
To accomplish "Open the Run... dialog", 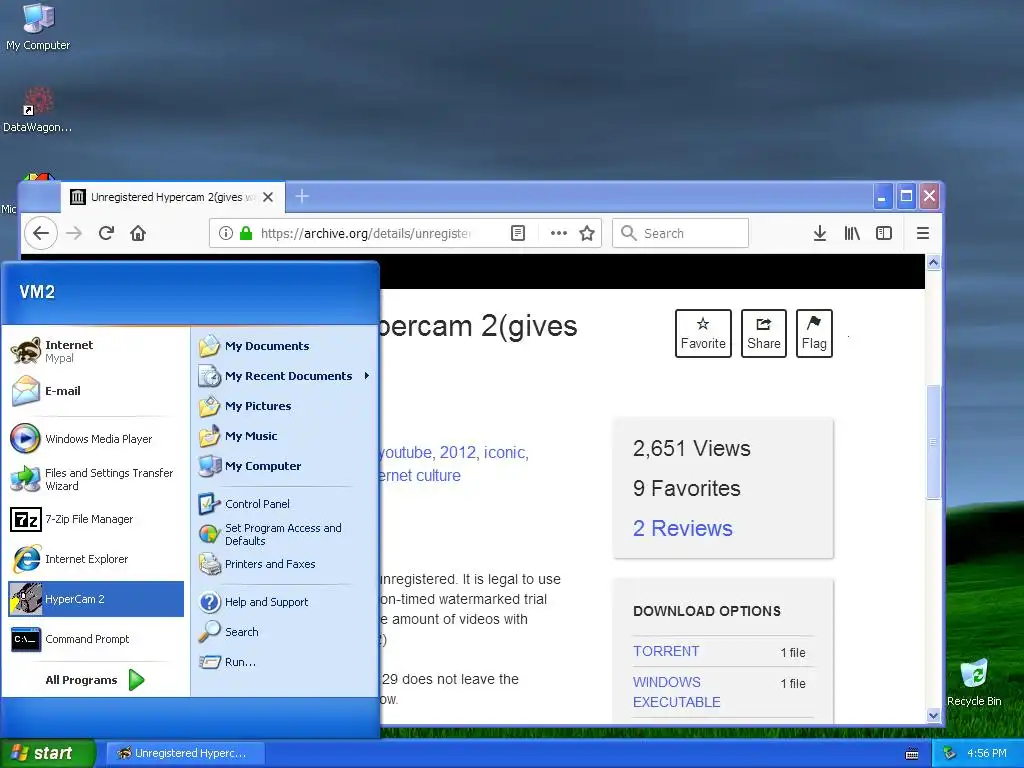I will [x=284, y=662].
